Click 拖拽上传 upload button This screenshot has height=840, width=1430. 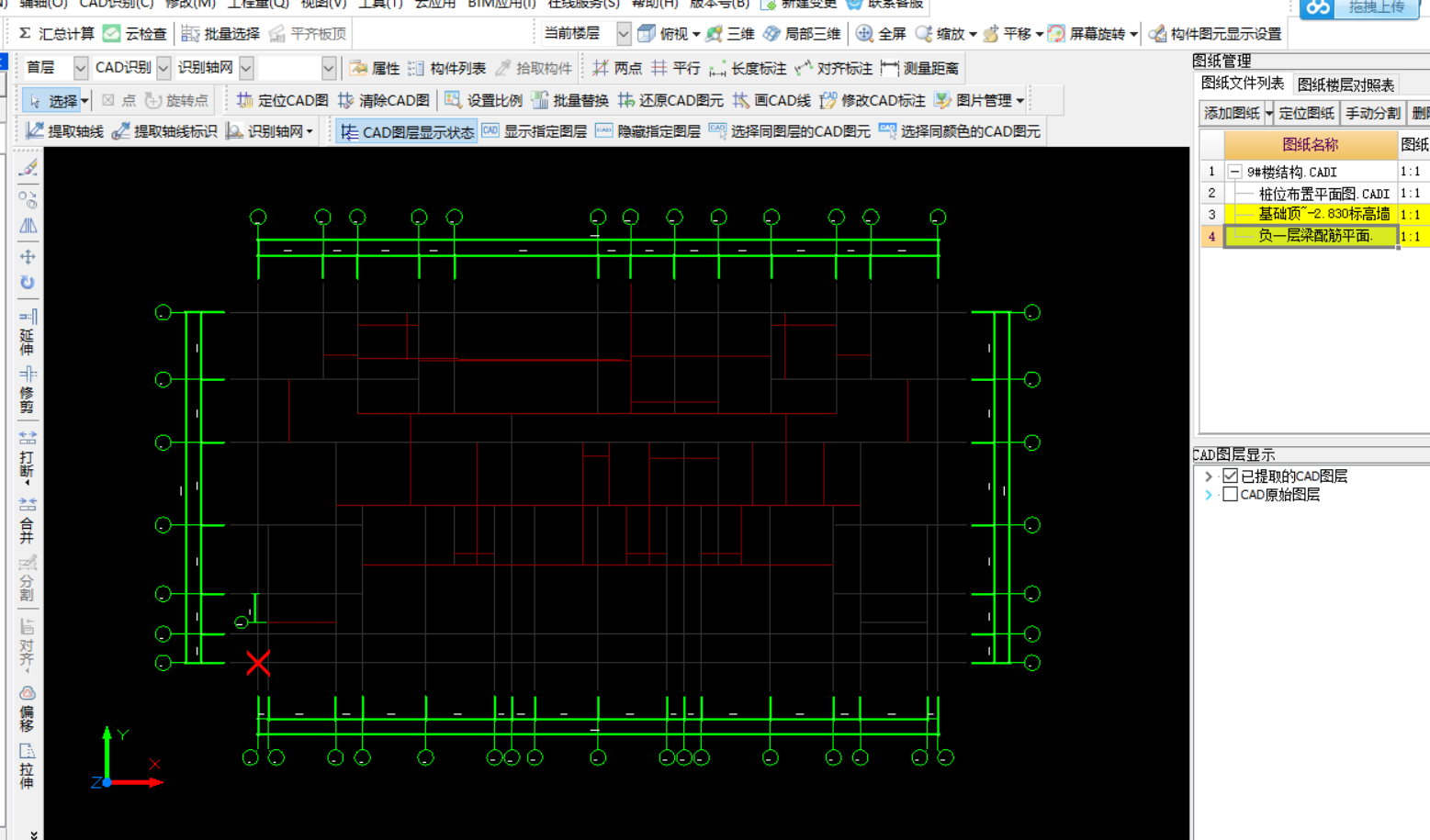click(x=1357, y=7)
